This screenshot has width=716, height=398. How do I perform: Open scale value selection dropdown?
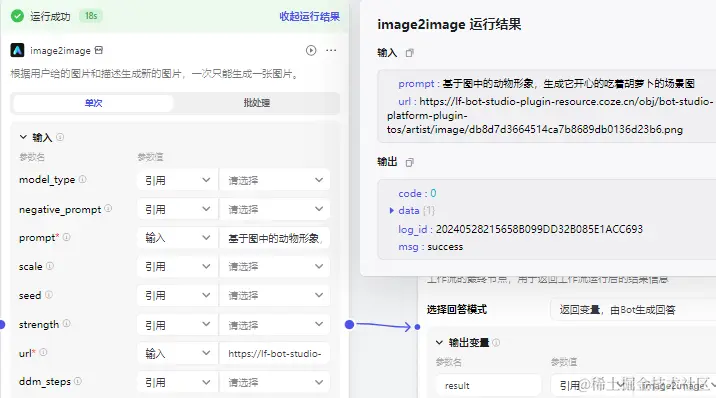click(x=275, y=267)
